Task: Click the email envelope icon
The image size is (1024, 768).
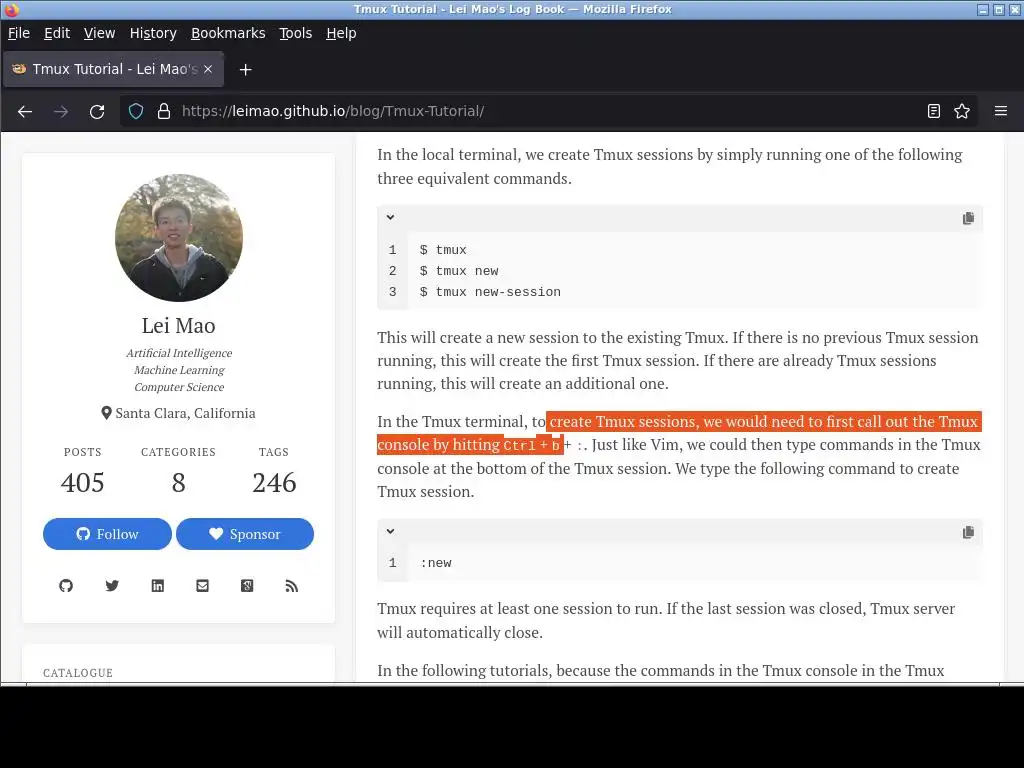Action: 202,586
